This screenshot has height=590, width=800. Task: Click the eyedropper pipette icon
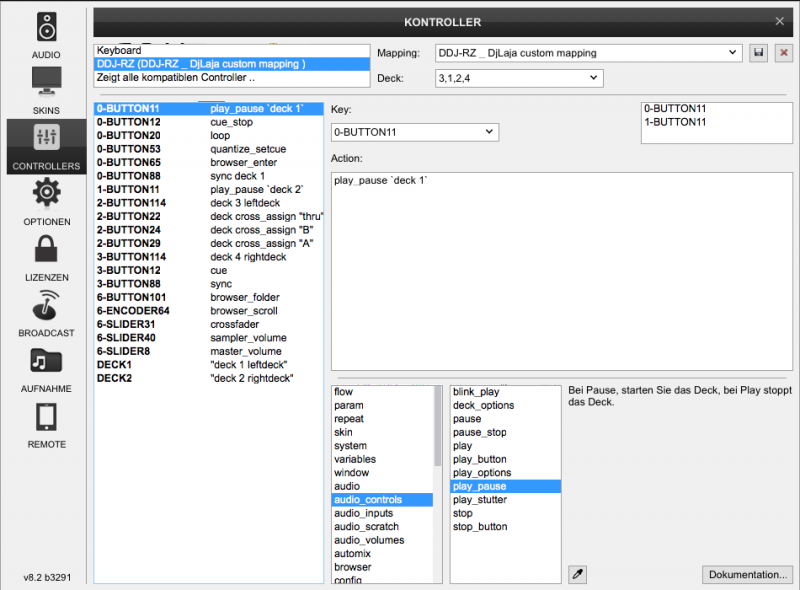pyautogui.click(x=577, y=574)
